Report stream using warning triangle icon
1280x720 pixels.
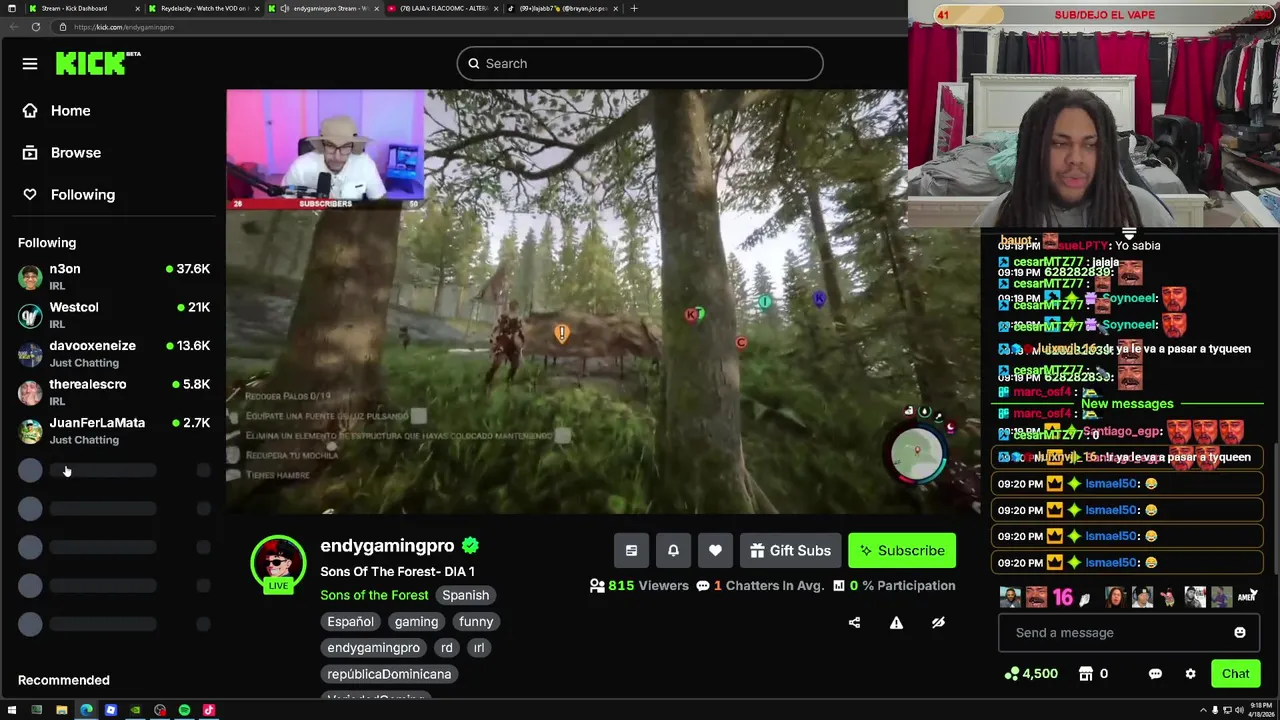click(896, 623)
